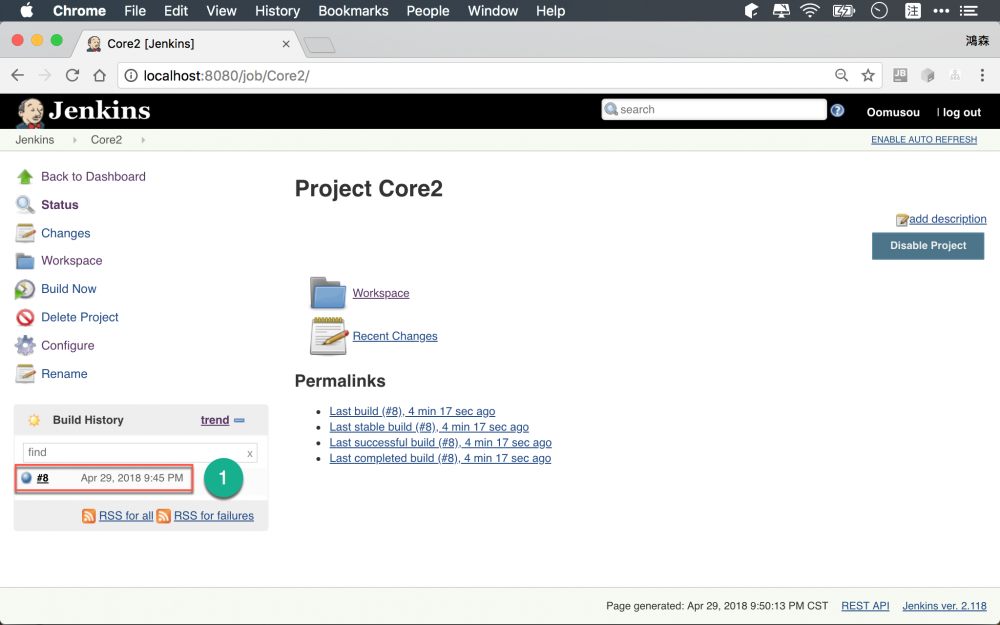Image resolution: width=1000 pixels, height=625 pixels.
Task: Enable auto refresh
Action: pyautogui.click(x=923, y=139)
